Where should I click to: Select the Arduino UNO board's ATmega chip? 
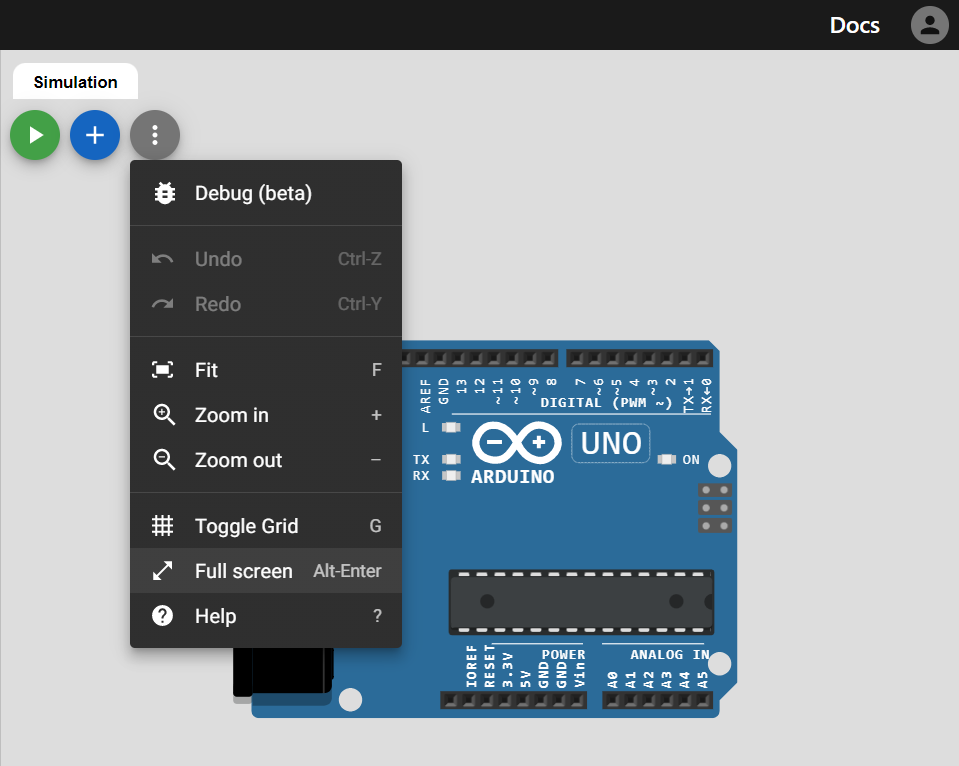tap(581, 602)
